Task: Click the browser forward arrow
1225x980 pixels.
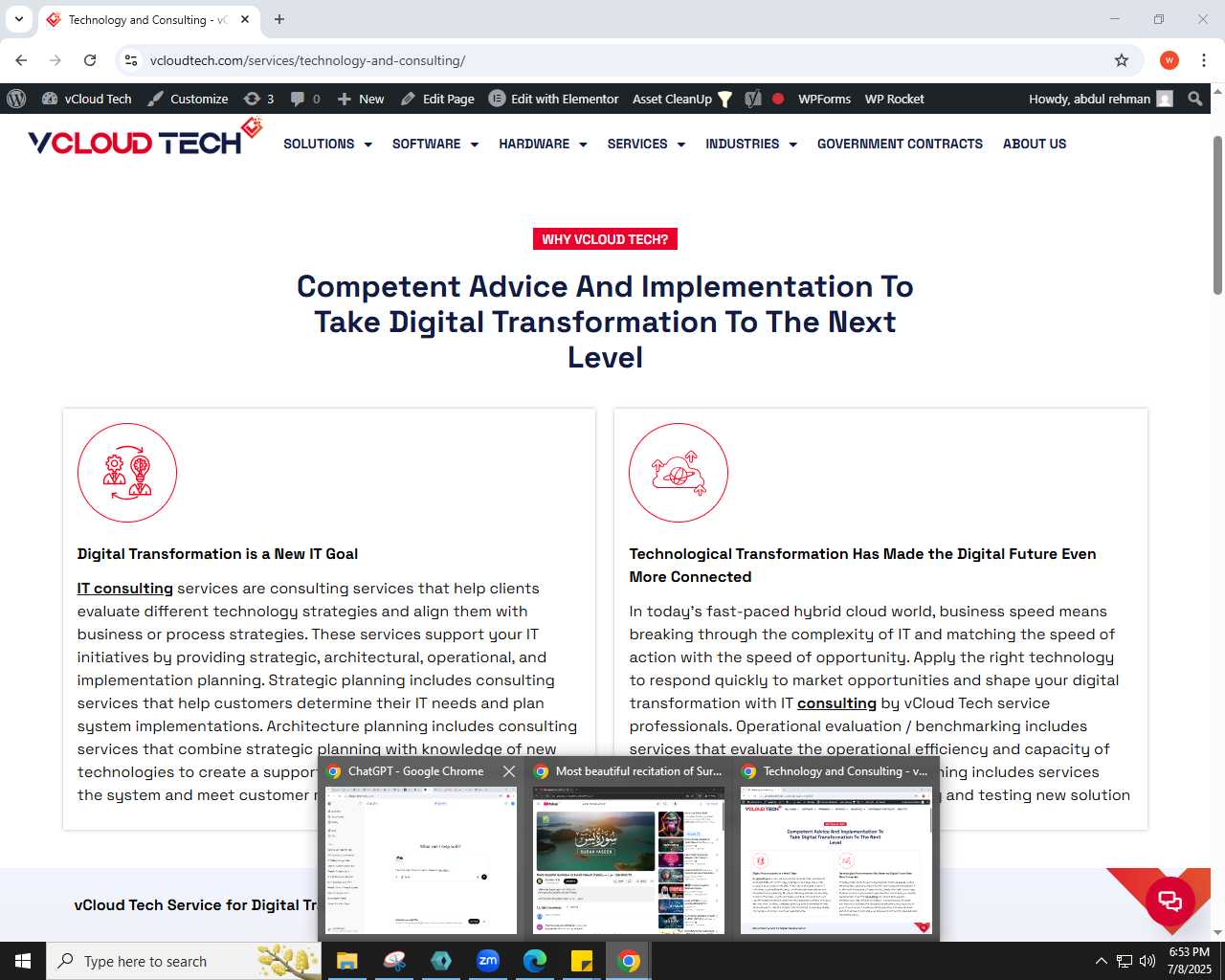Action: coord(56,60)
